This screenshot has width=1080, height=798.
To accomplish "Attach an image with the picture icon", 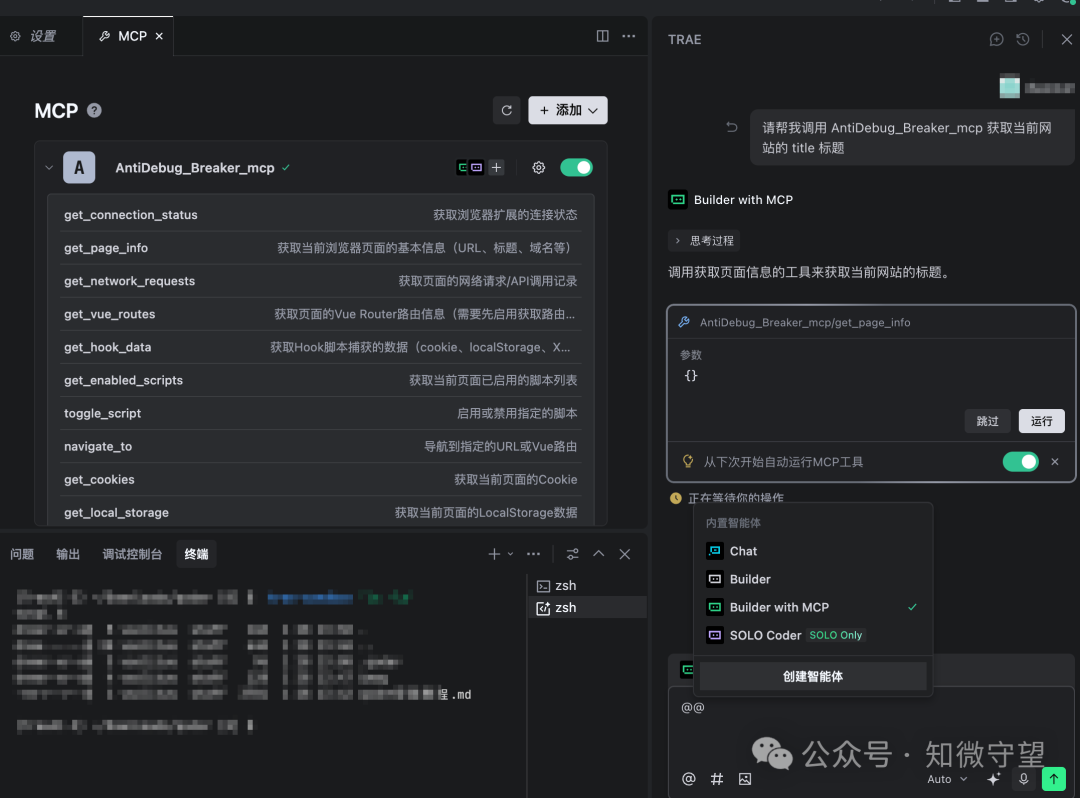I will pos(745,779).
